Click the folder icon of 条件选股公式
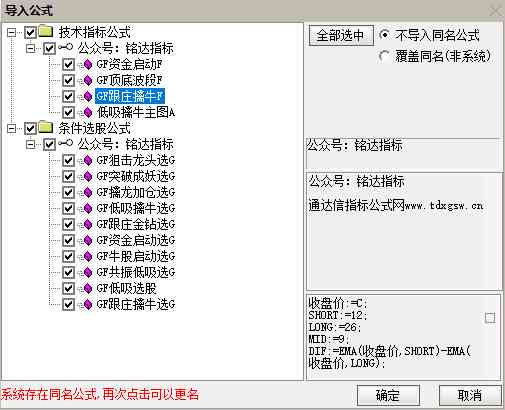 pyautogui.click(x=46, y=127)
